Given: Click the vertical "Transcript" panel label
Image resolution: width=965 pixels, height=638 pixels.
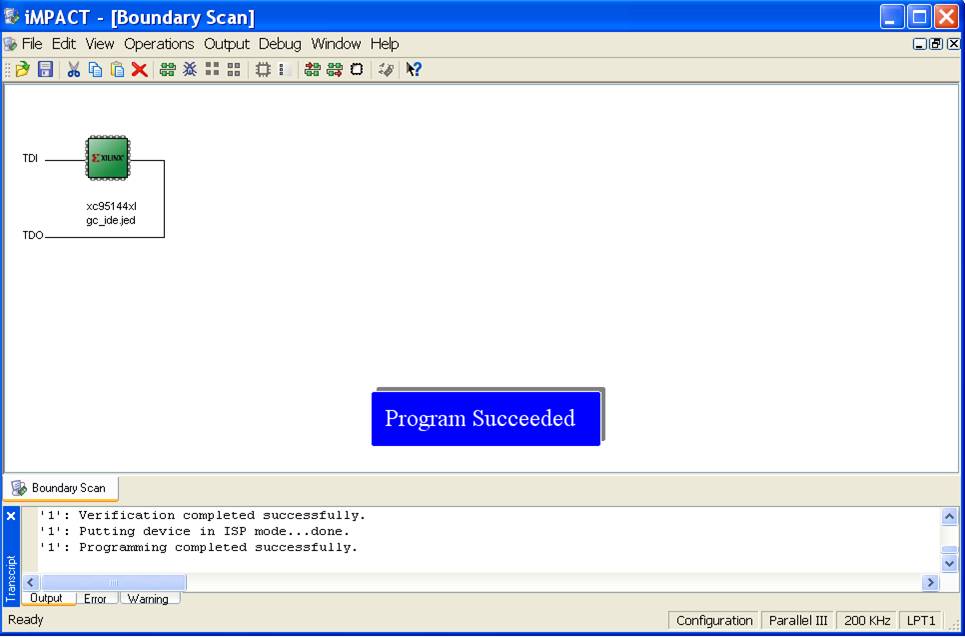Looking at the screenshot, I should [x=11, y=578].
